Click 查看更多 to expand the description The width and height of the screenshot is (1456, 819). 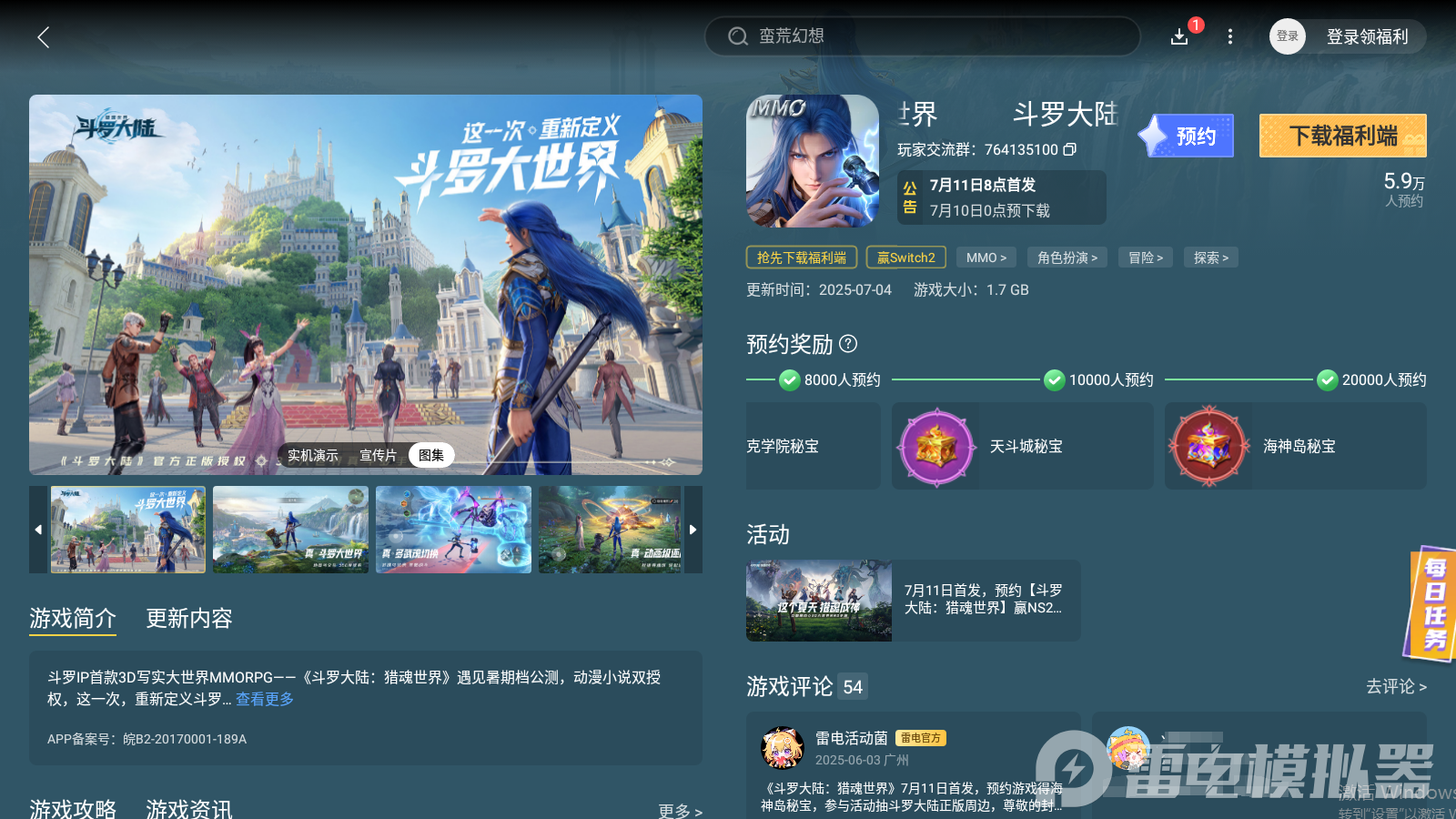tap(265, 699)
